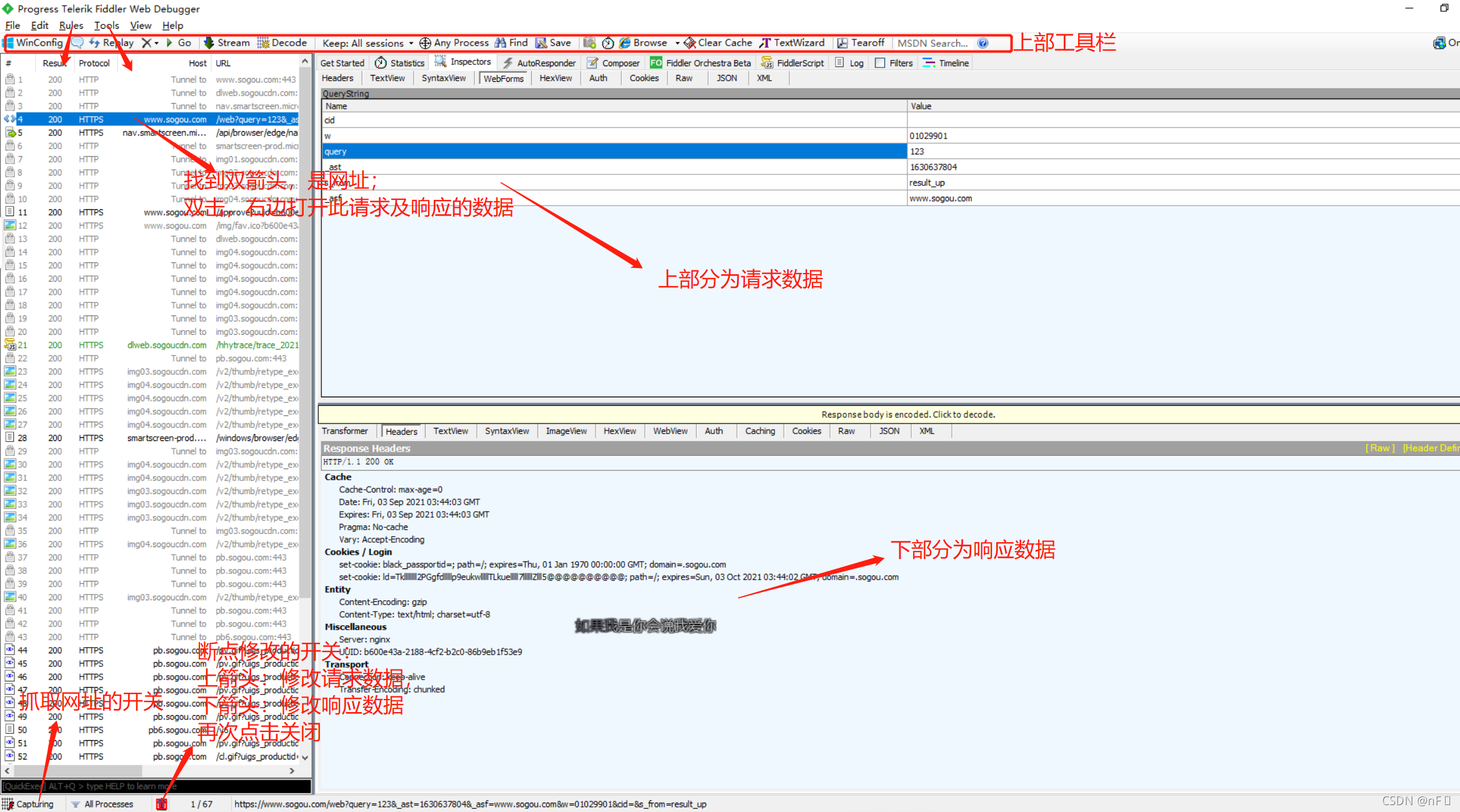The image size is (1460, 812).
Task: Toggle the Filters tab checkbox
Action: click(x=880, y=62)
